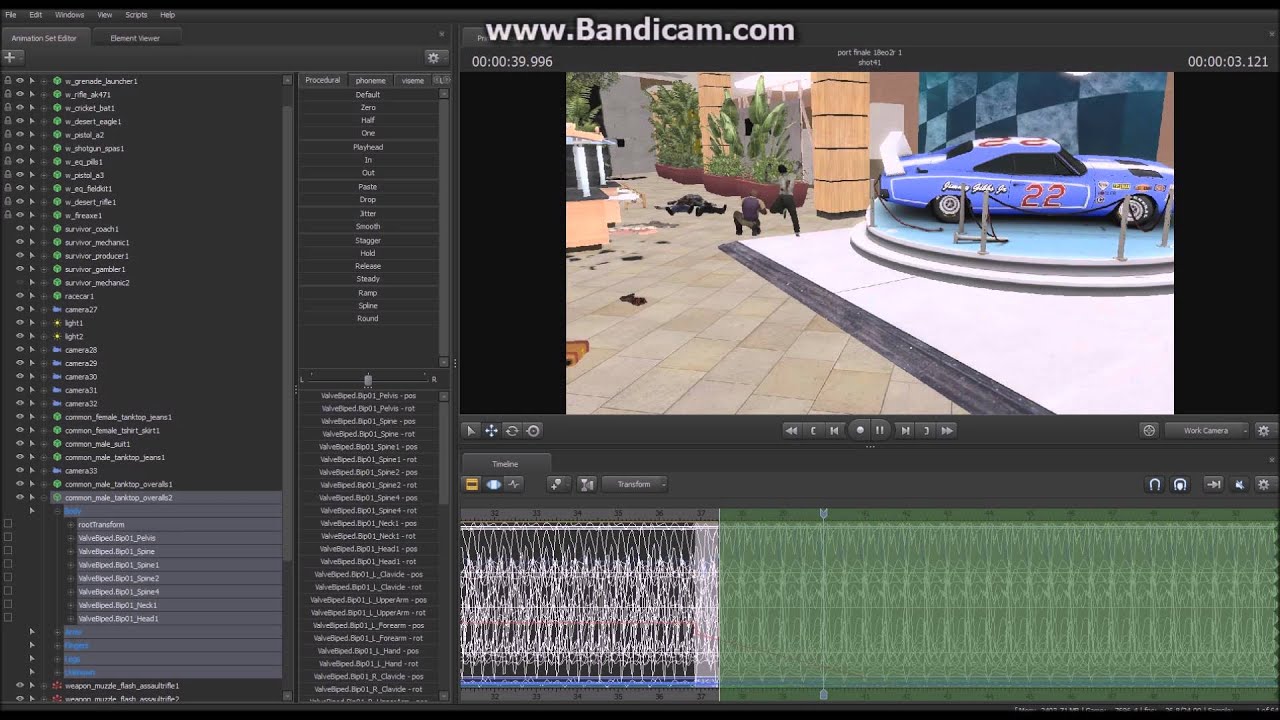Open the Edit menu
Viewport: 1280px width, 720px height.
[36, 15]
